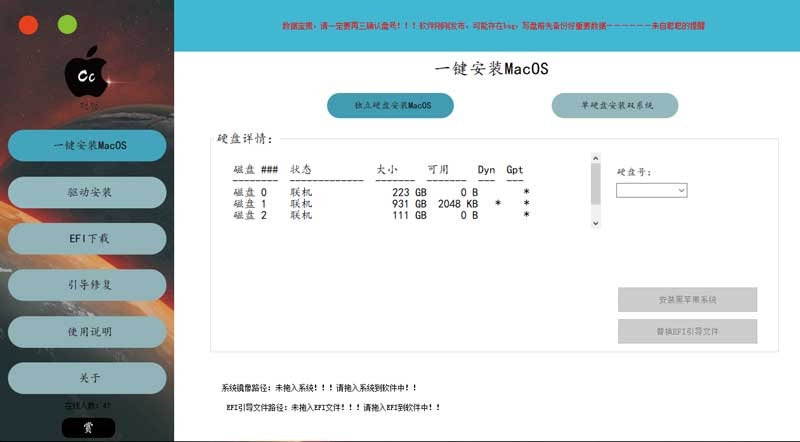Image resolution: width=800 pixels, height=442 pixels.
Task: Click the 111 GB size value
Action: [x=409, y=215]
